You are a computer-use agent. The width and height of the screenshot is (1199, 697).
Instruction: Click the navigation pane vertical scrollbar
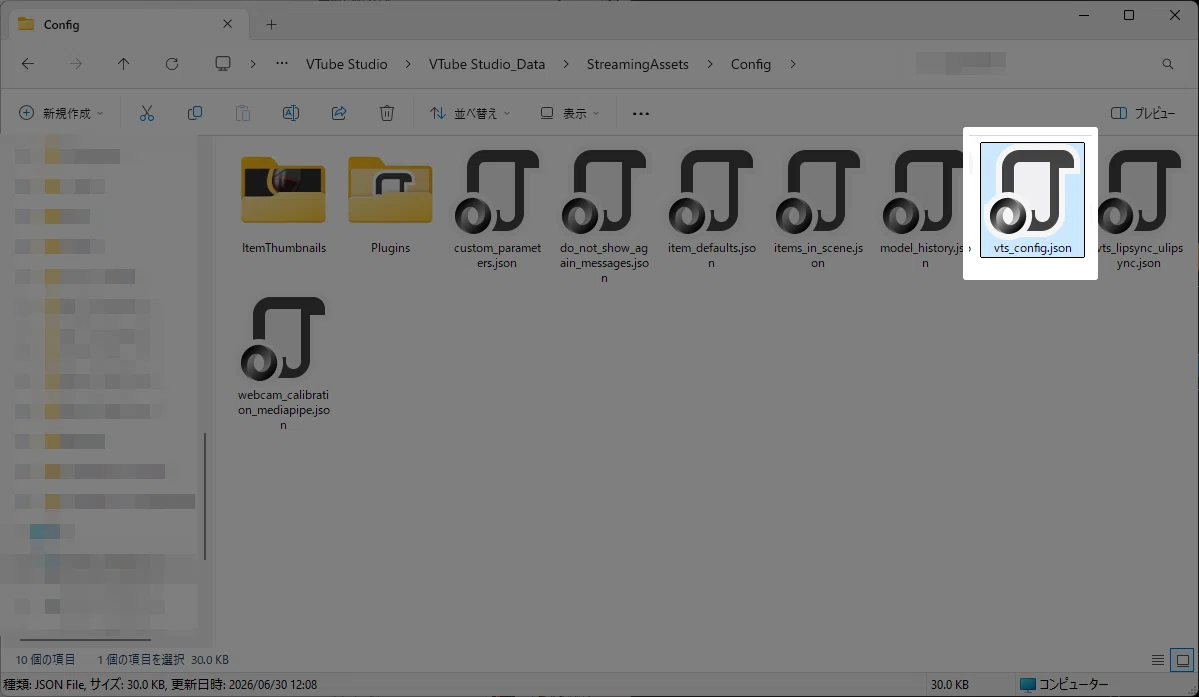204,497
